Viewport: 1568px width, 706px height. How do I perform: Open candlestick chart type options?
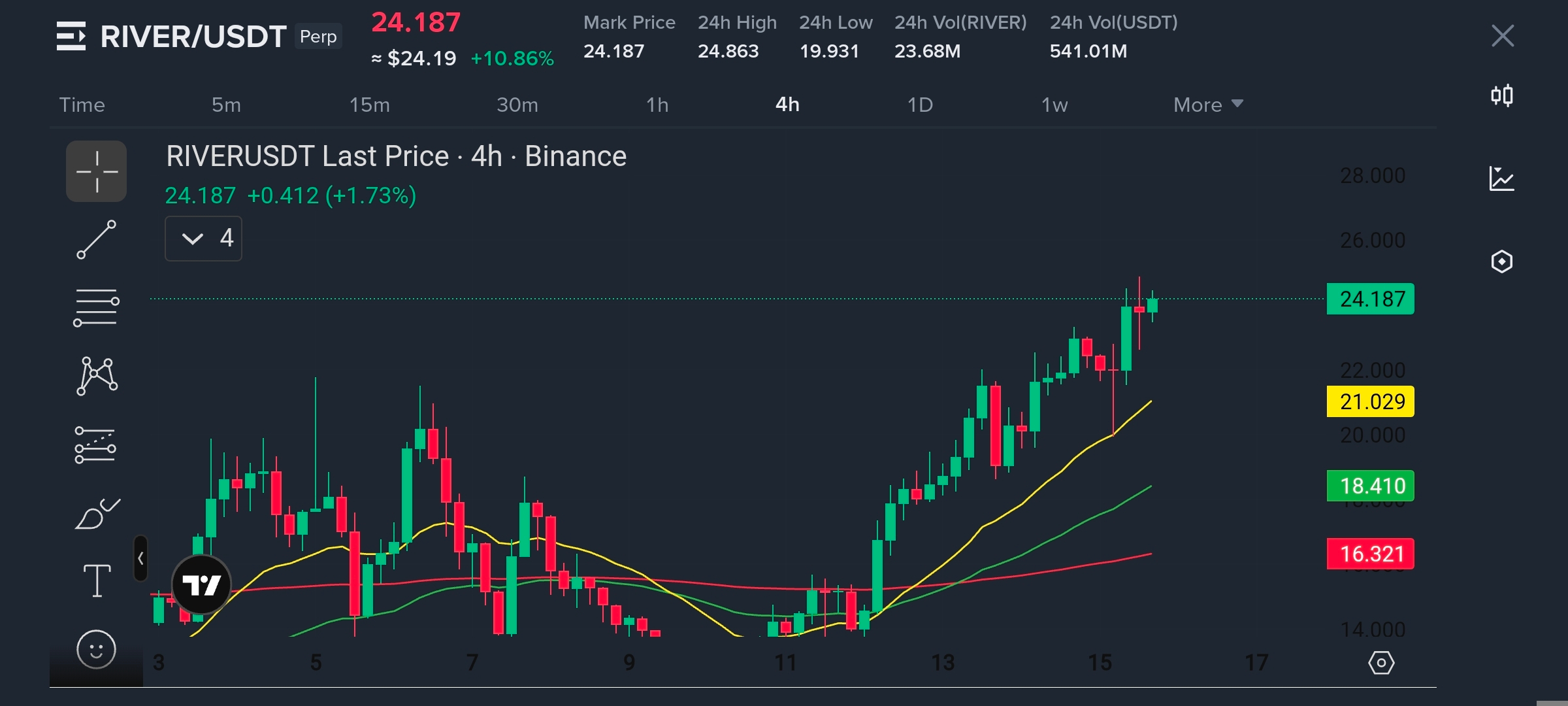[x=1501, y=96]
